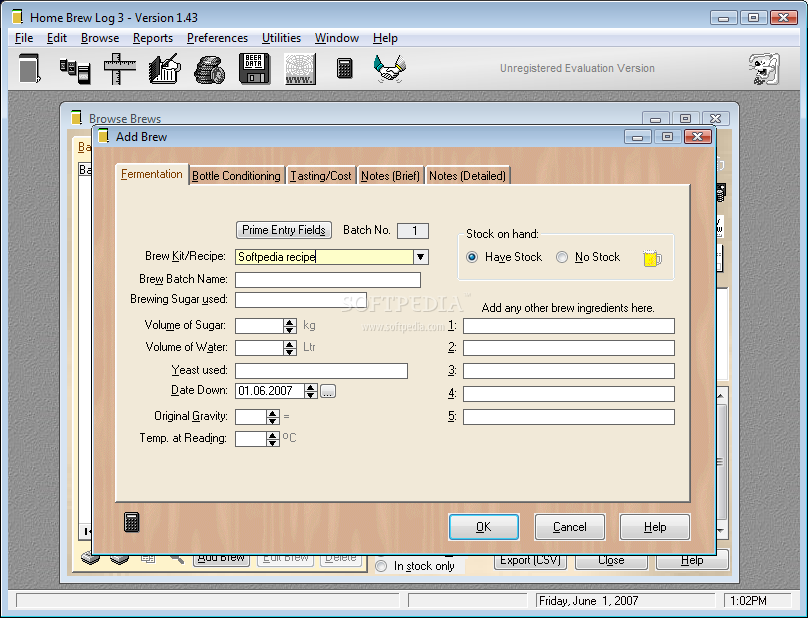Image resolution: width=808 pixels, height=618 pixels.
Task: Click the Home Brew Log app title icon
Action: [x=18, y=17]
